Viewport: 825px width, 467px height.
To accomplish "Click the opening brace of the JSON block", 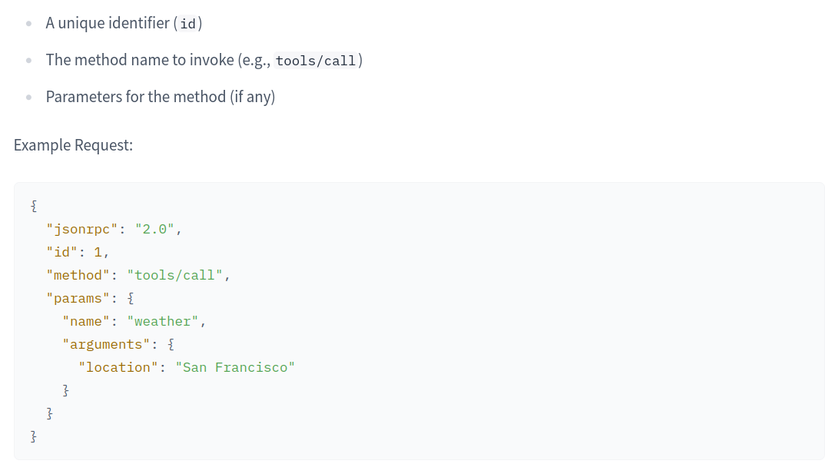I will click(x=34, y=206).
